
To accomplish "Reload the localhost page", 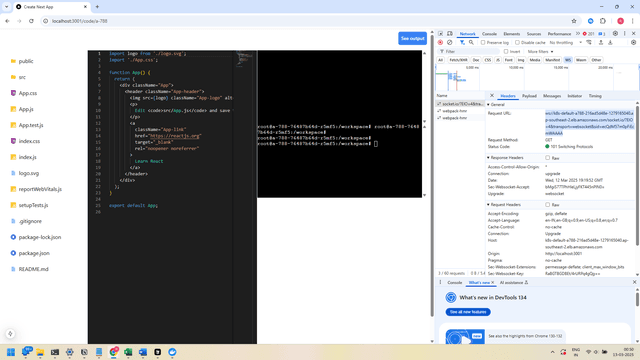I will 31,21.
